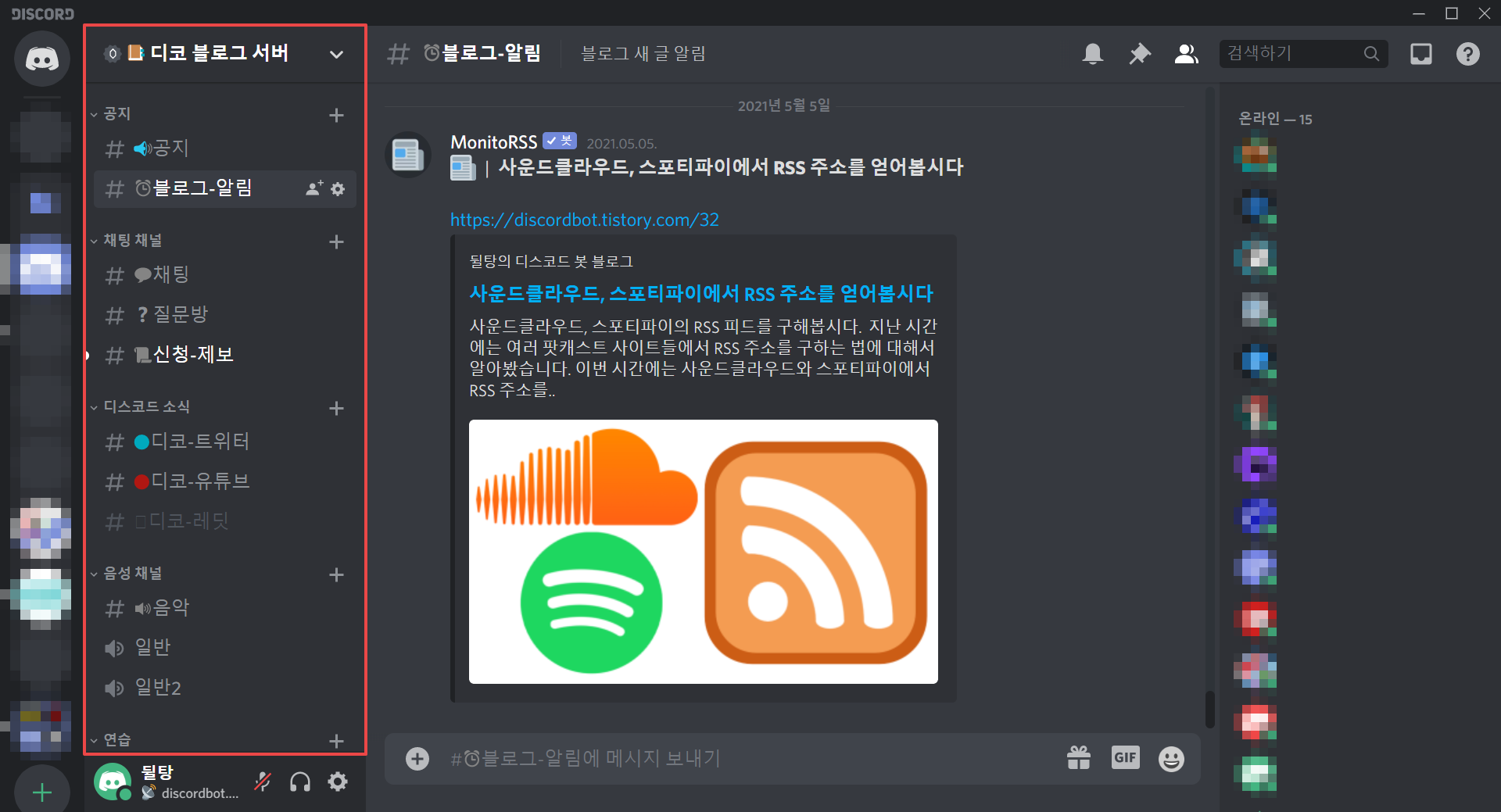Viewport: 1501px width, 812px height.
Task: Collapse the 채팅 채널 category
Action: click(x=127, y=241)
